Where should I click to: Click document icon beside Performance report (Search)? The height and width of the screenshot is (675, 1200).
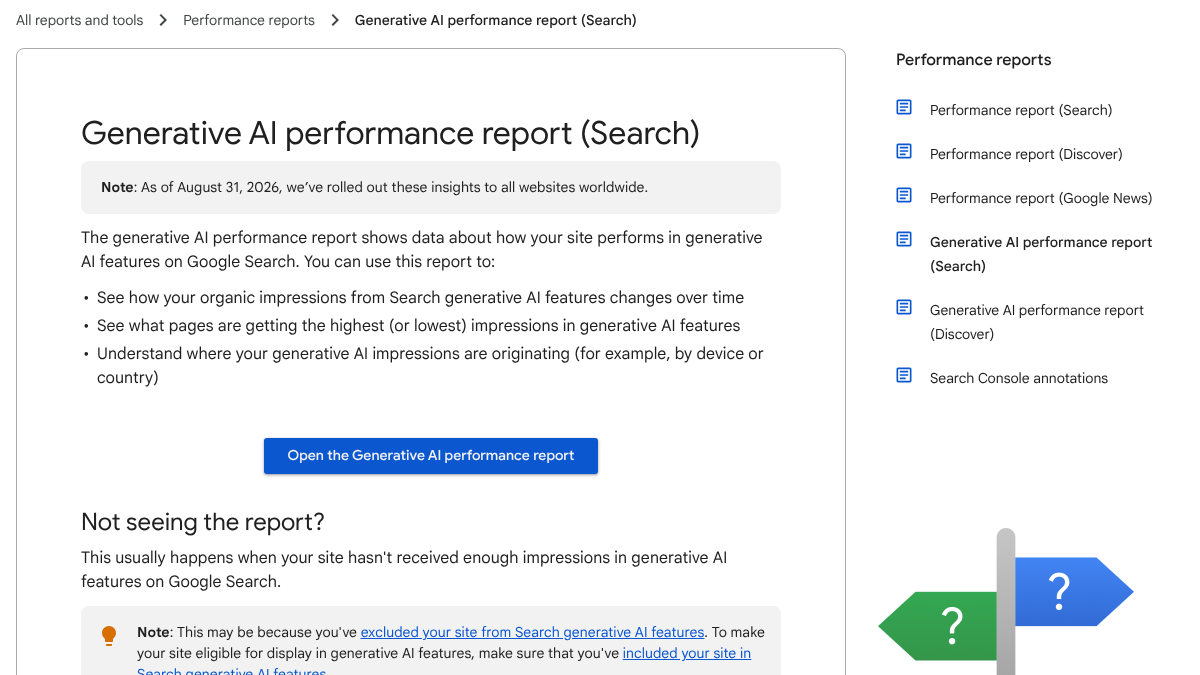(x=904, y=107)
